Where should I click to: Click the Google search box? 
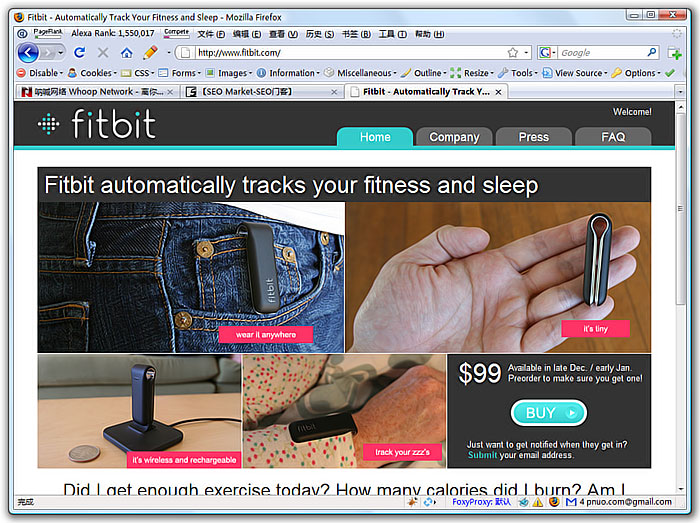point(602,53)
